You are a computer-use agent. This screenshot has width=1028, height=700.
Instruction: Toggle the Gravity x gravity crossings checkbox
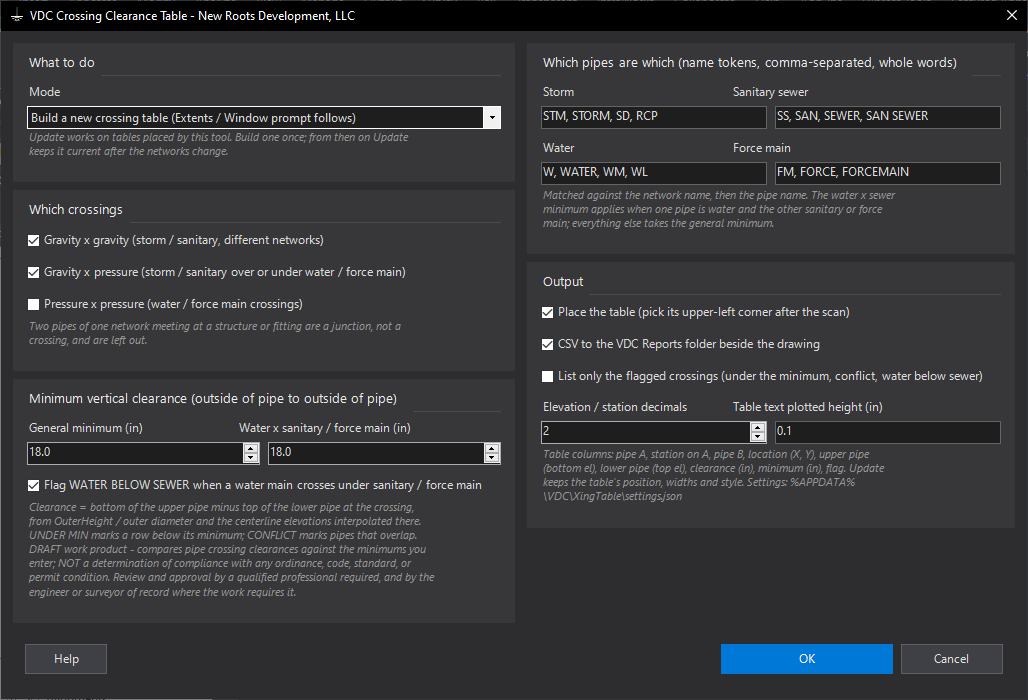click(x=33, y=241)
